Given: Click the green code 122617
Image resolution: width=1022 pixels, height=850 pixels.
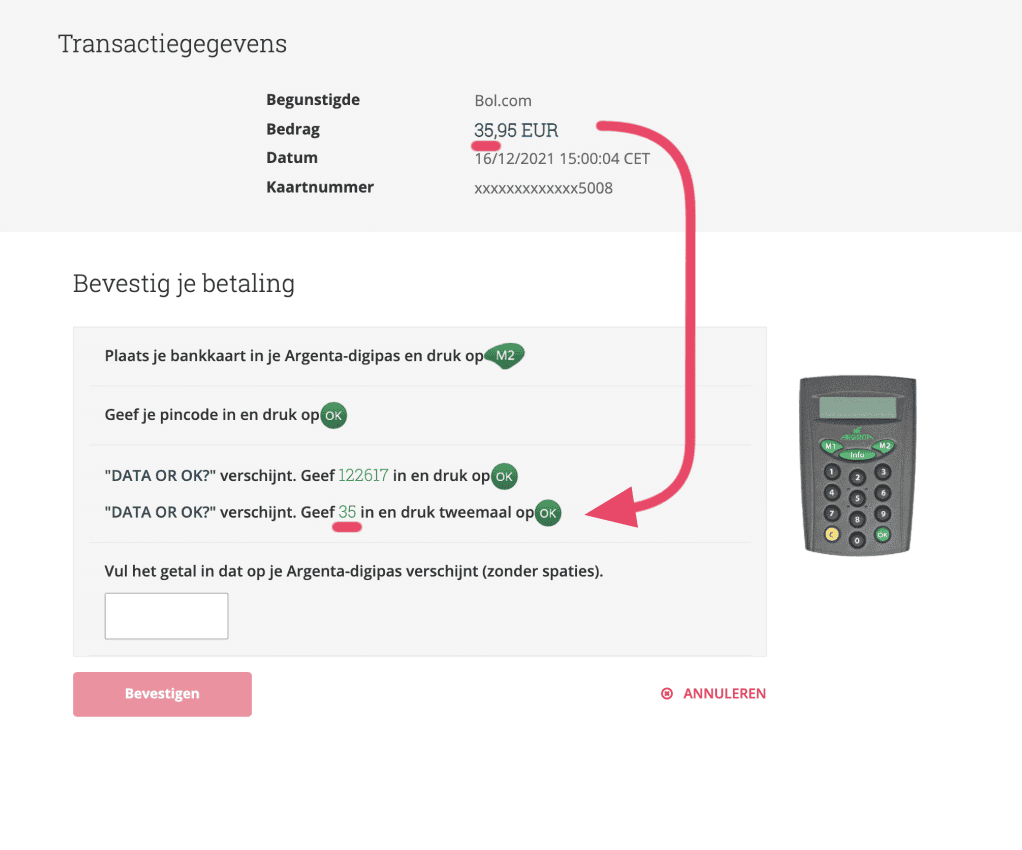Looking at the screenshot, I should tap(363, 476).
